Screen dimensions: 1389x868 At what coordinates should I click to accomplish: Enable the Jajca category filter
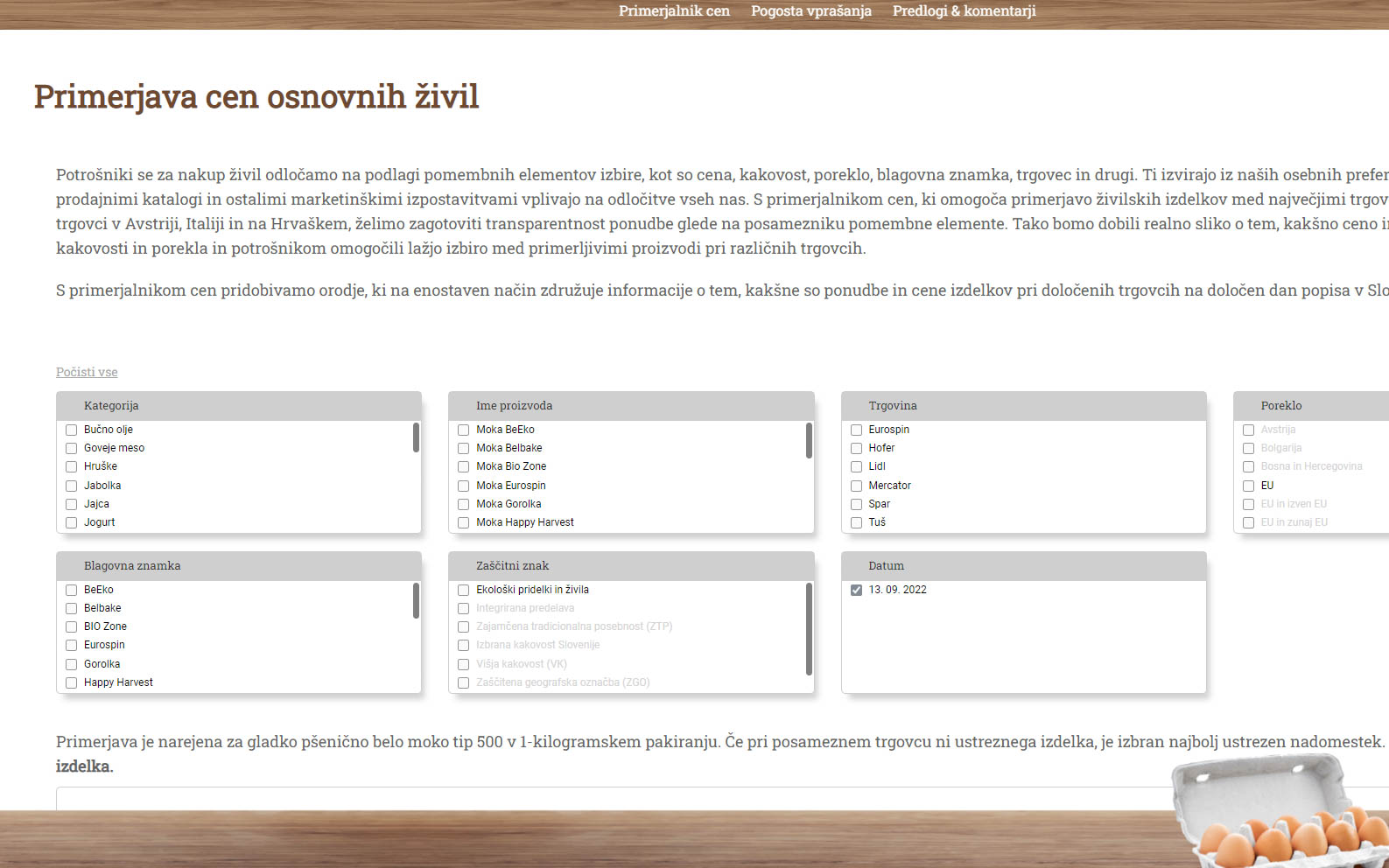pos(72,504)
